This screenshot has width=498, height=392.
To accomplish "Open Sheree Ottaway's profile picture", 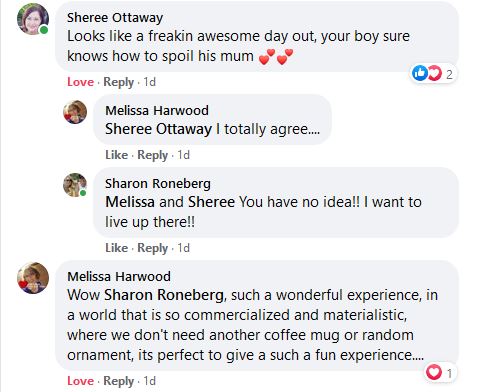I will pos(33,19).
